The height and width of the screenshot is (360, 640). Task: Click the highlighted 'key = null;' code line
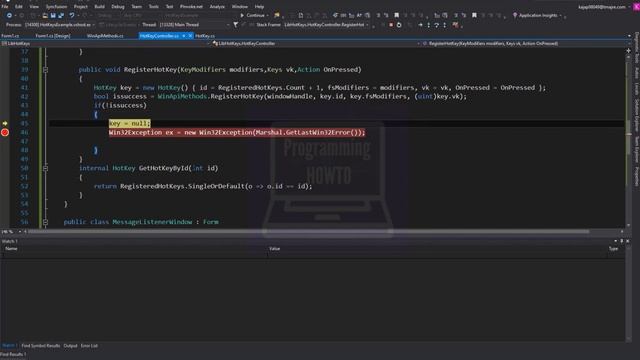(129, 123)
